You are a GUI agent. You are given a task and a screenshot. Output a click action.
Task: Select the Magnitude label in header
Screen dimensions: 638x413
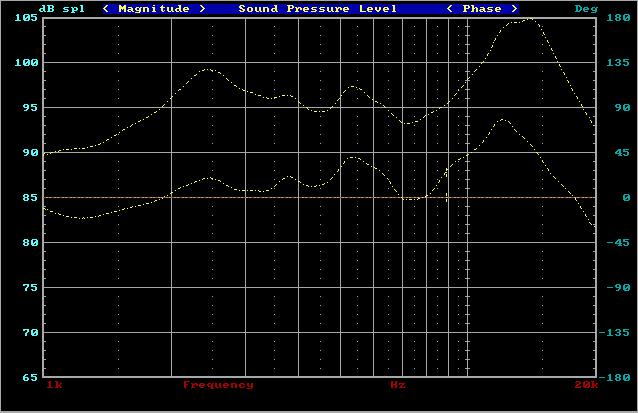point(154,9)
